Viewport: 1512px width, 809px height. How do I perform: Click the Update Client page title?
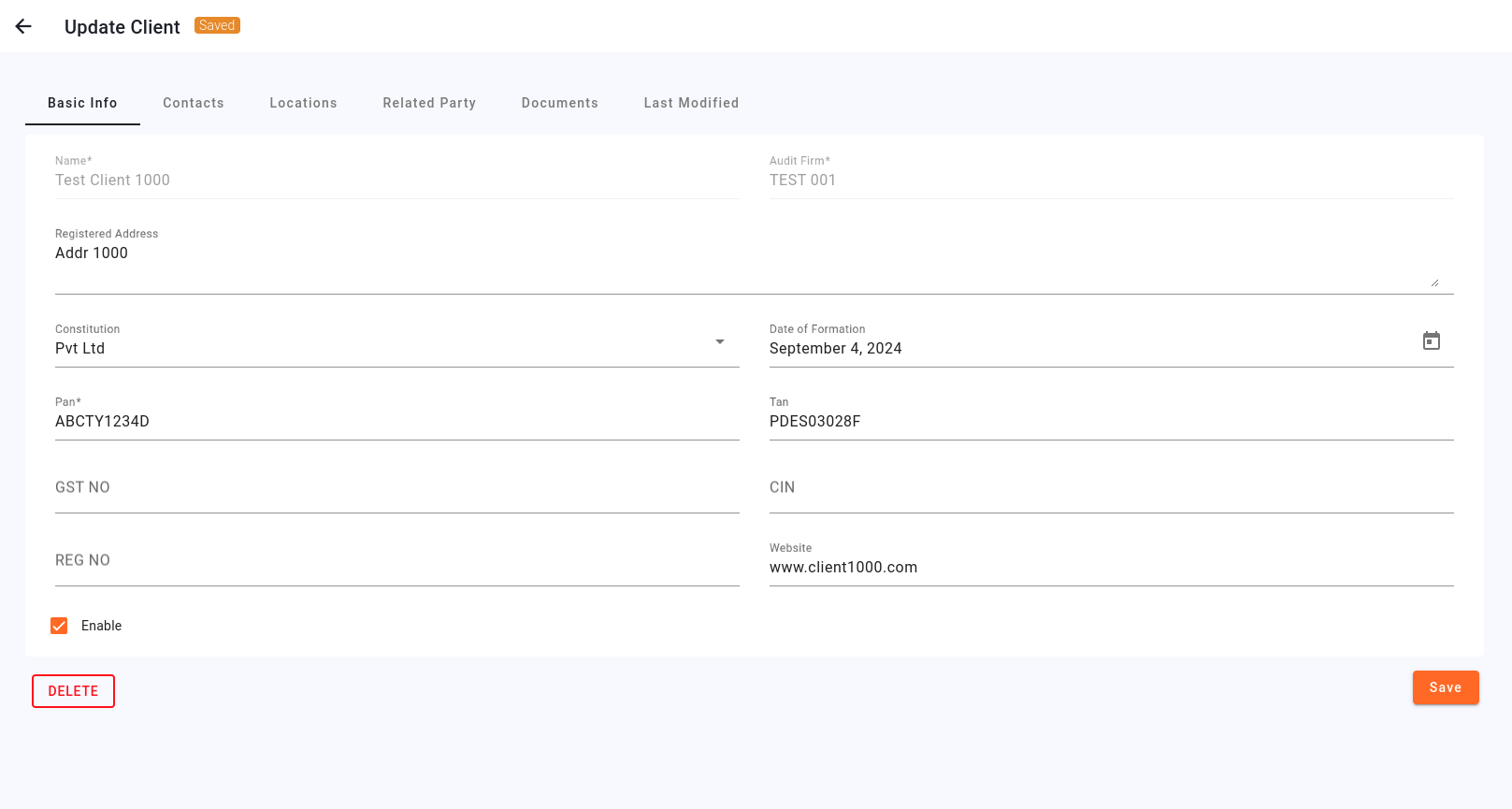(122, 27)
